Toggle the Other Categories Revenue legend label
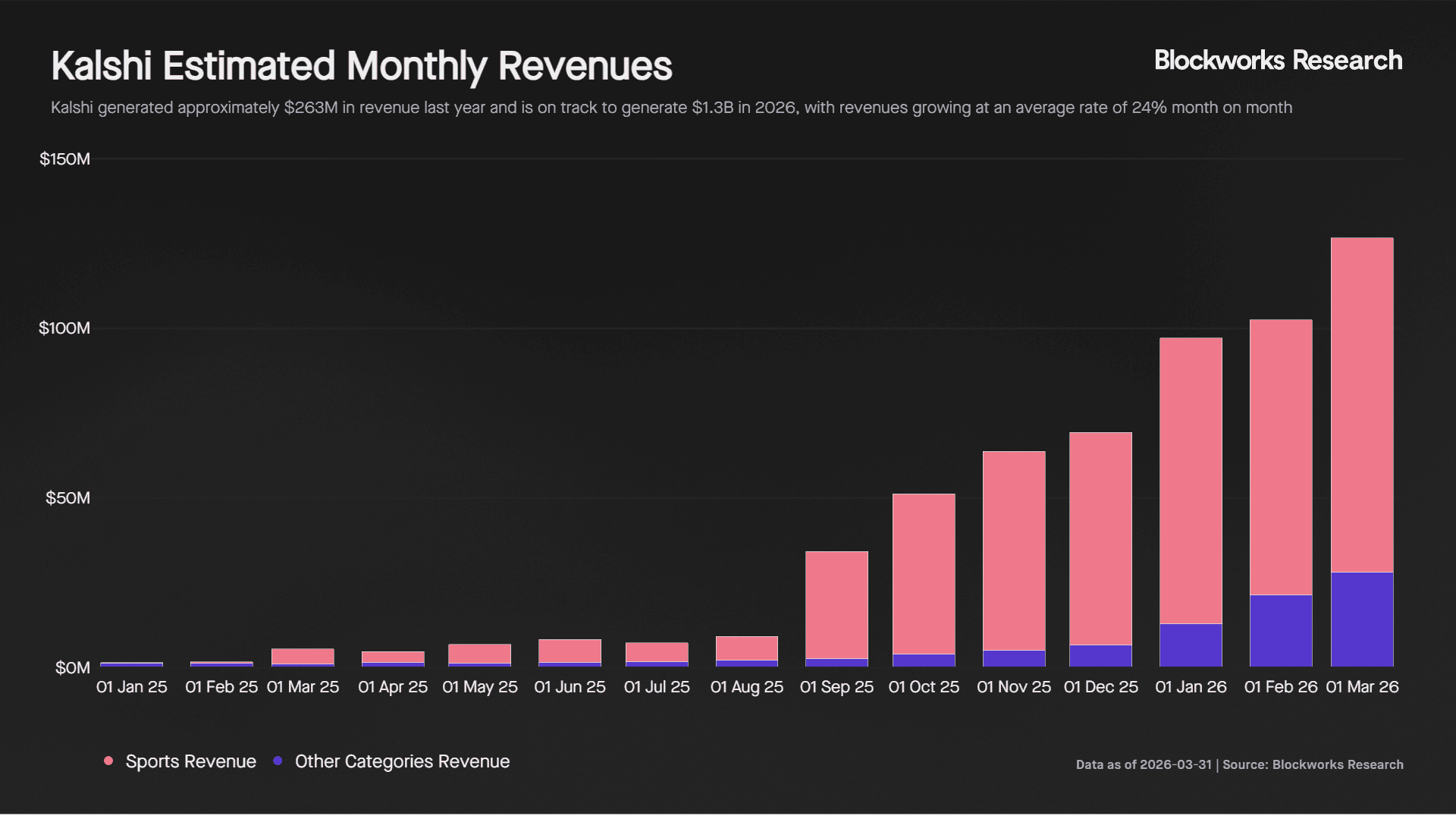 point(402,761)
